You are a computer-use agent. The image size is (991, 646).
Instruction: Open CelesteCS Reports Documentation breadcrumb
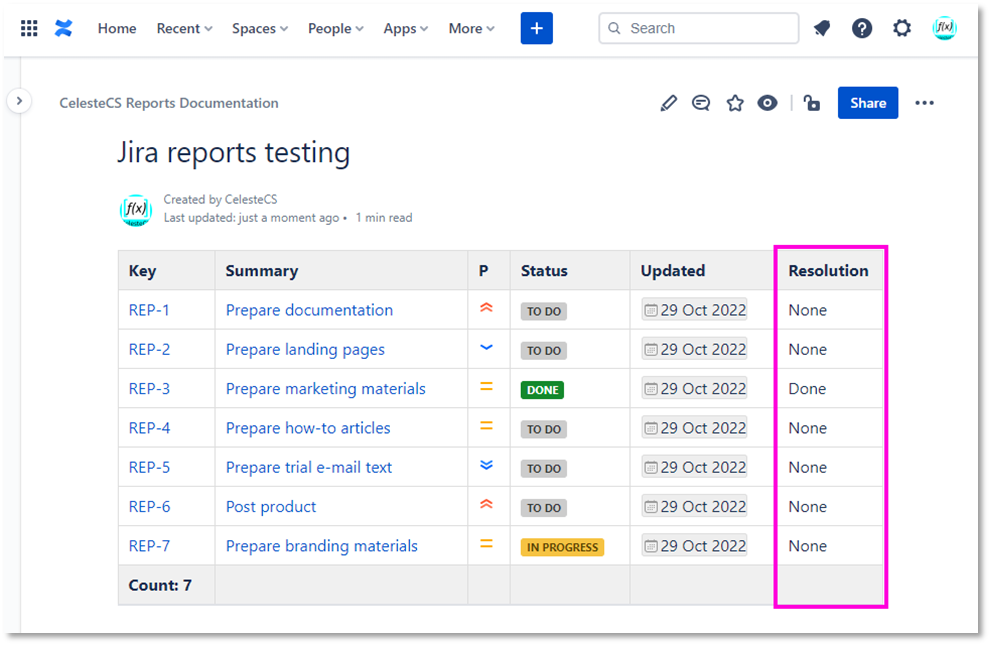pyautogui.click(x=169, y=103)
